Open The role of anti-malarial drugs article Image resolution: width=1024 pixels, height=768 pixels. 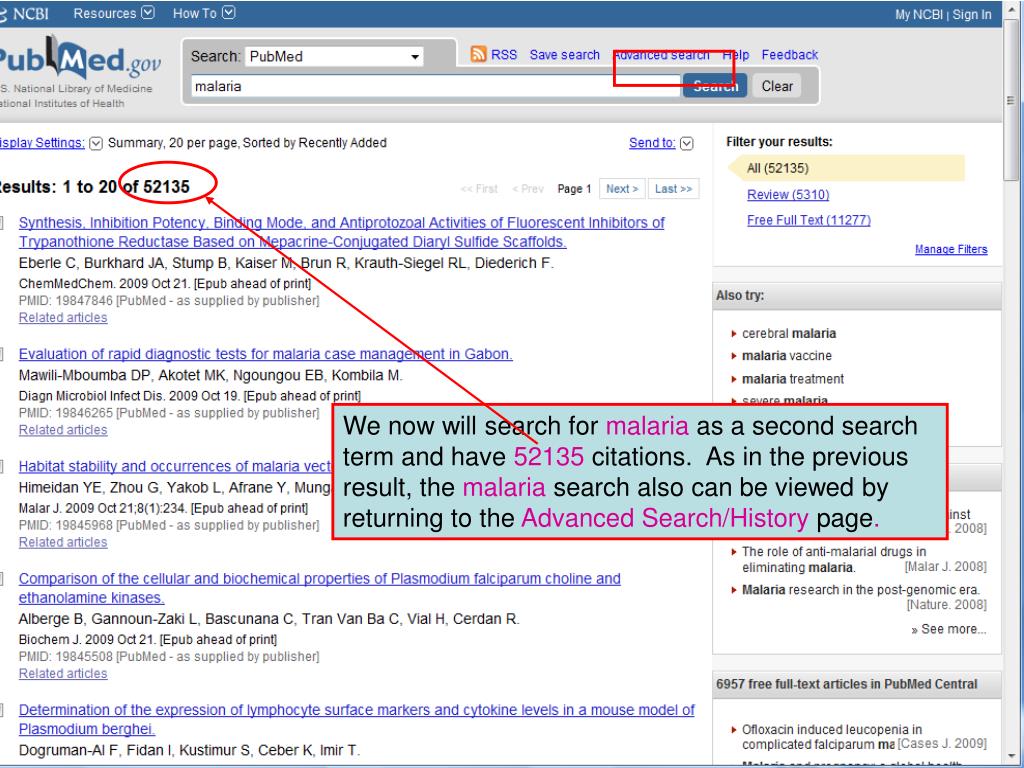[833, 560]
